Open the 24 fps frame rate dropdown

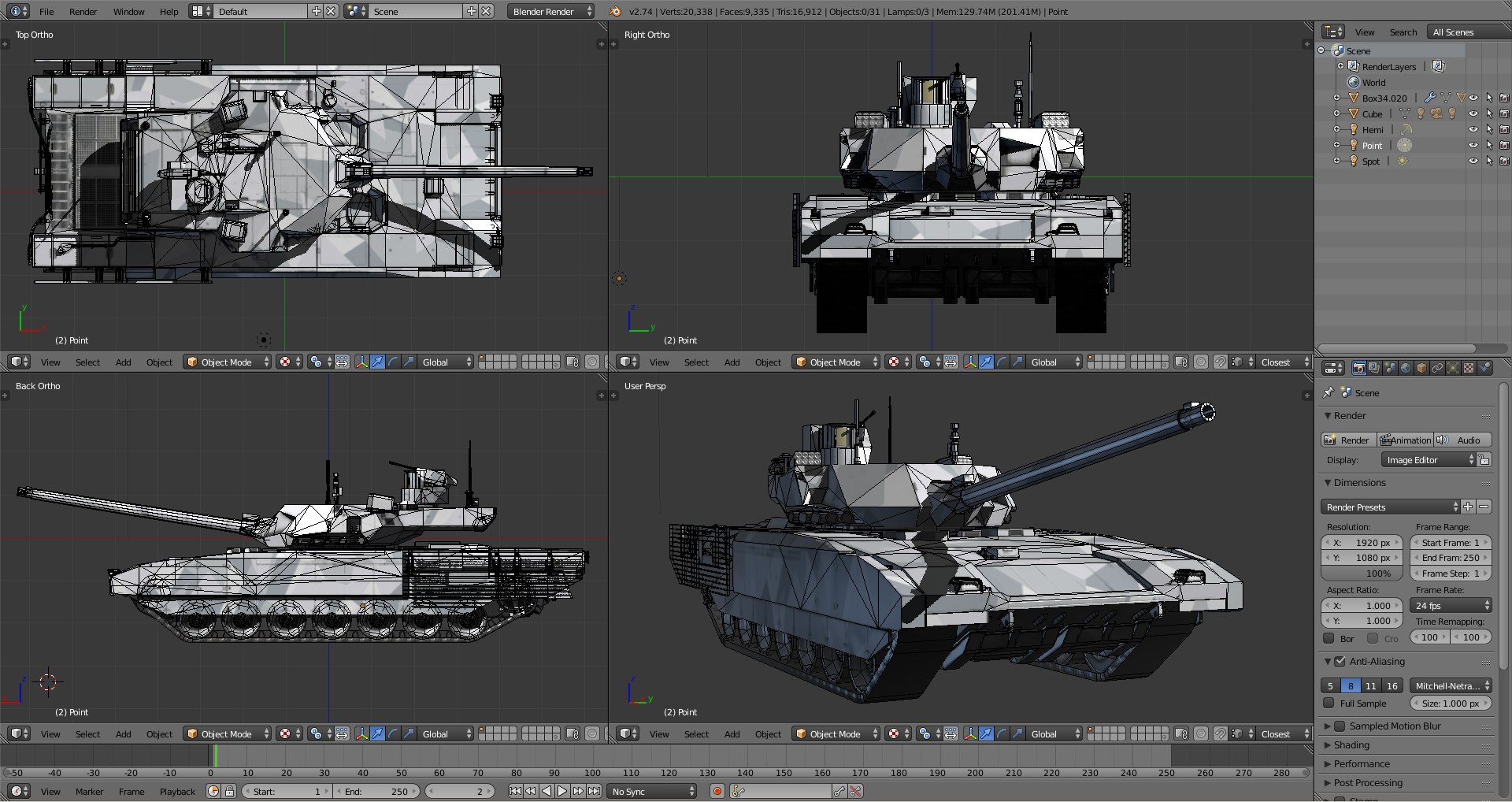[1451, 605]
